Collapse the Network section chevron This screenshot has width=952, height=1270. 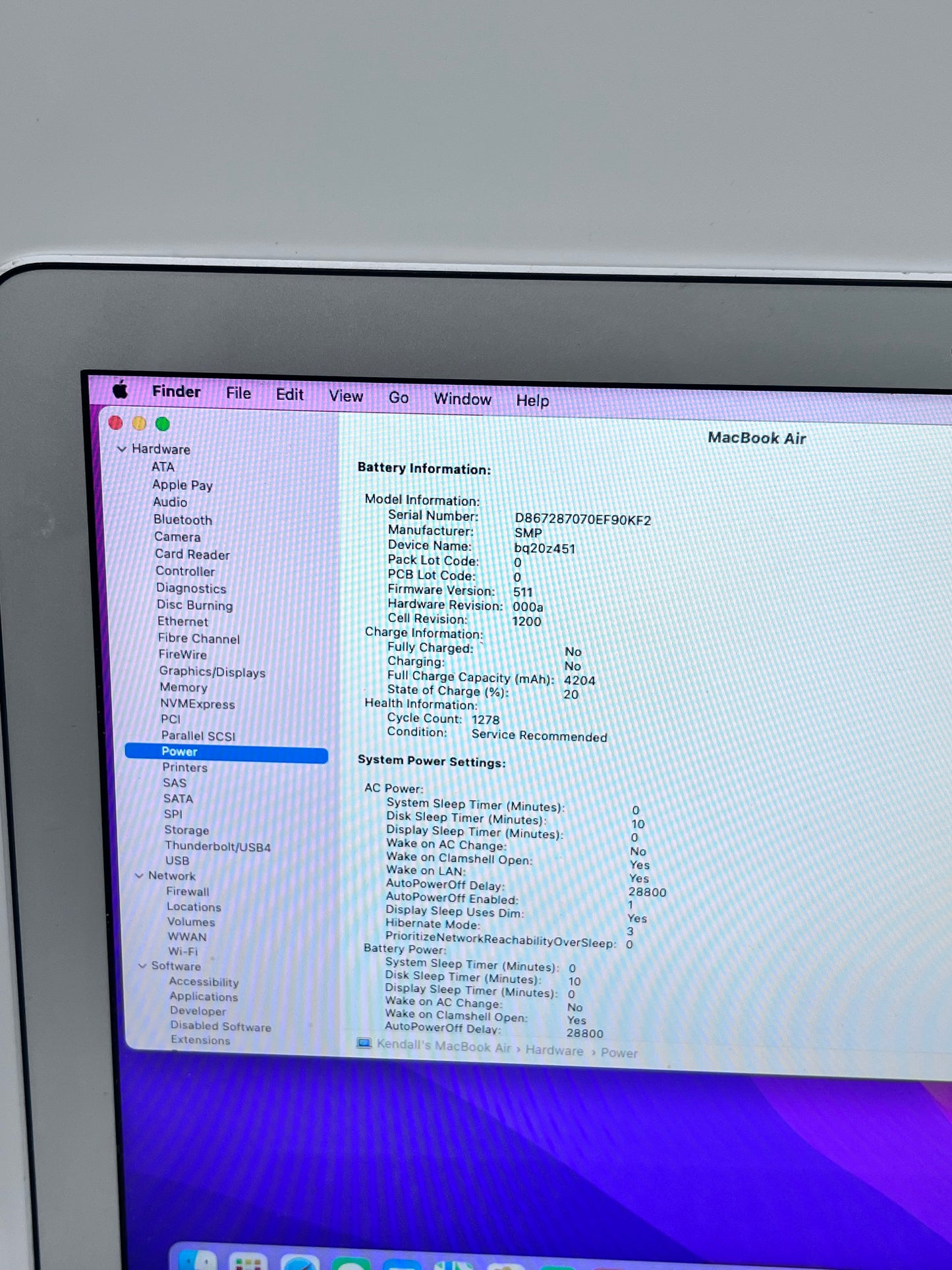click(x=139, y=876)
